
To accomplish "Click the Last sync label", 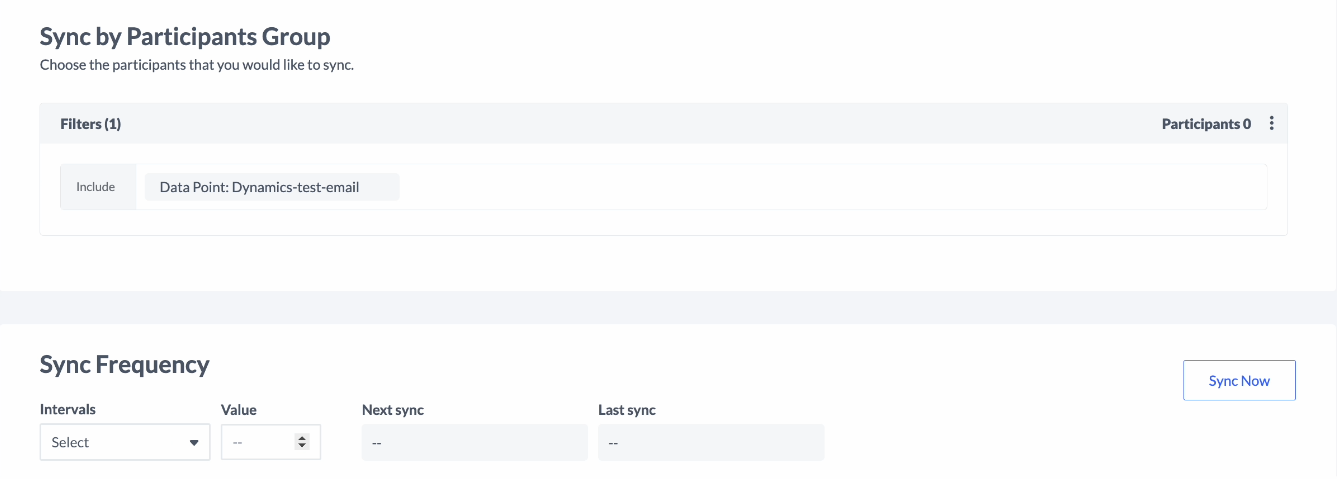I will [627, 410].
